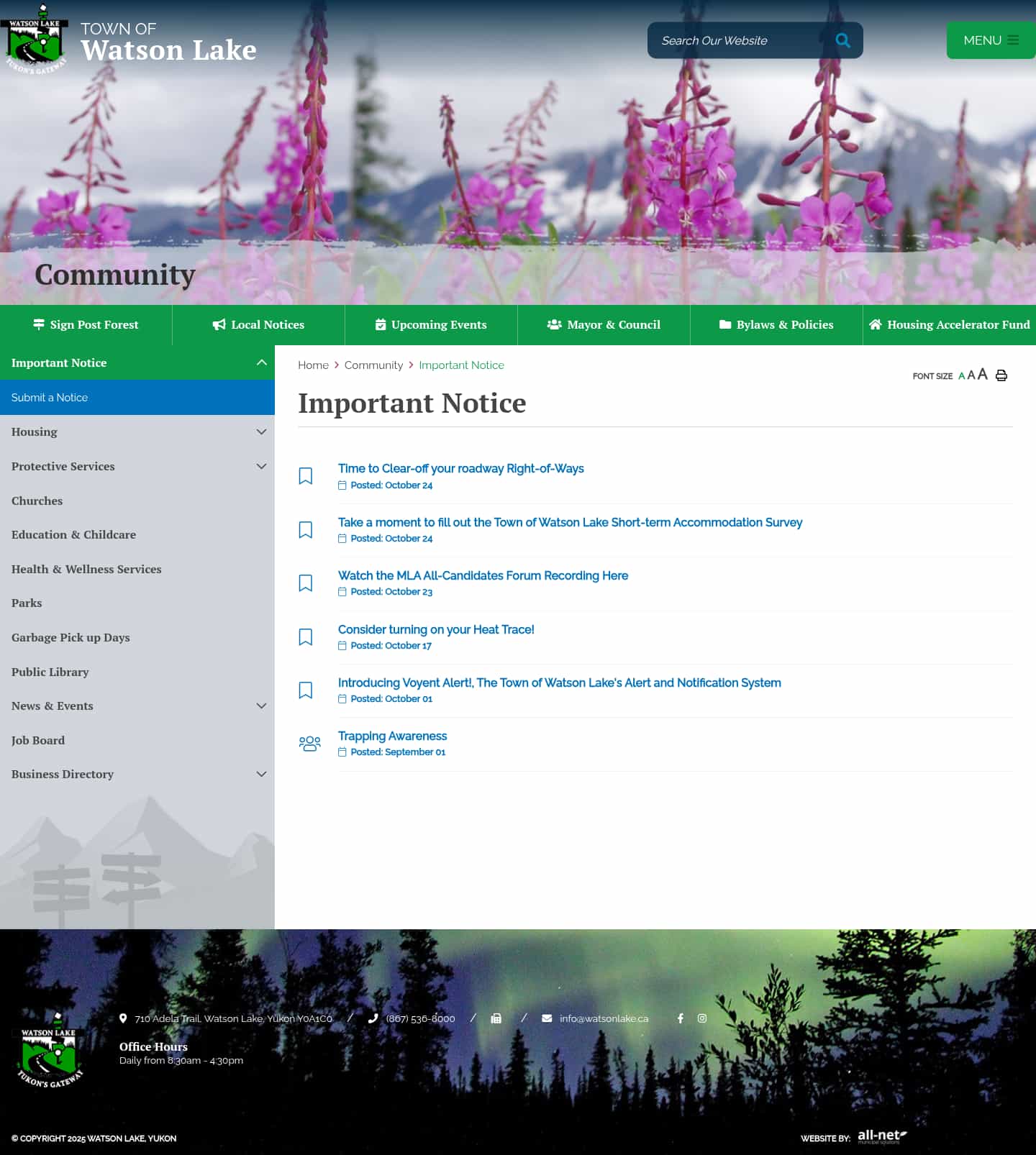1036x1155 pixels.
Task: Go to Community breadcrumb link
Action: pos(373,365)
